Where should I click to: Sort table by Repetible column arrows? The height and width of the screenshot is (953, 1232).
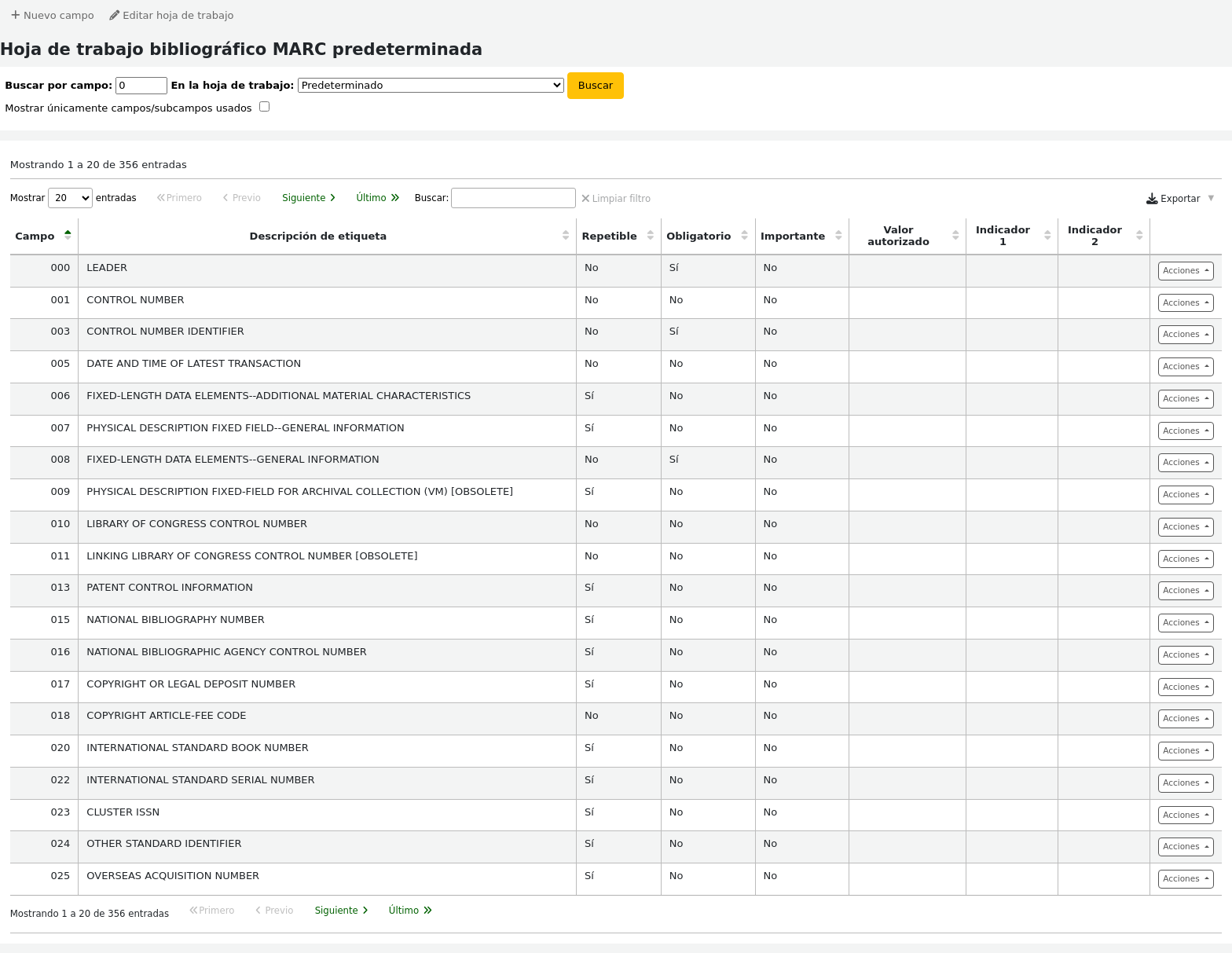[650, 236]
